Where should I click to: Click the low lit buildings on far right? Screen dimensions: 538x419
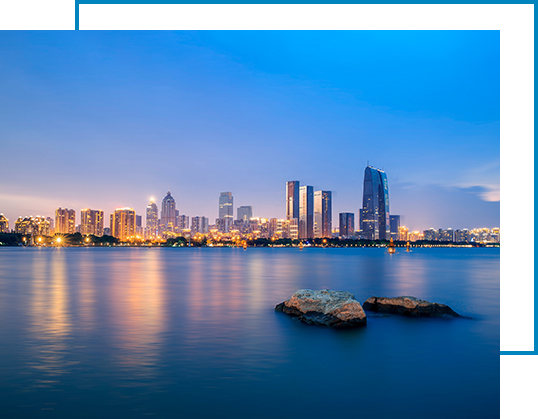tap(461, 235)
